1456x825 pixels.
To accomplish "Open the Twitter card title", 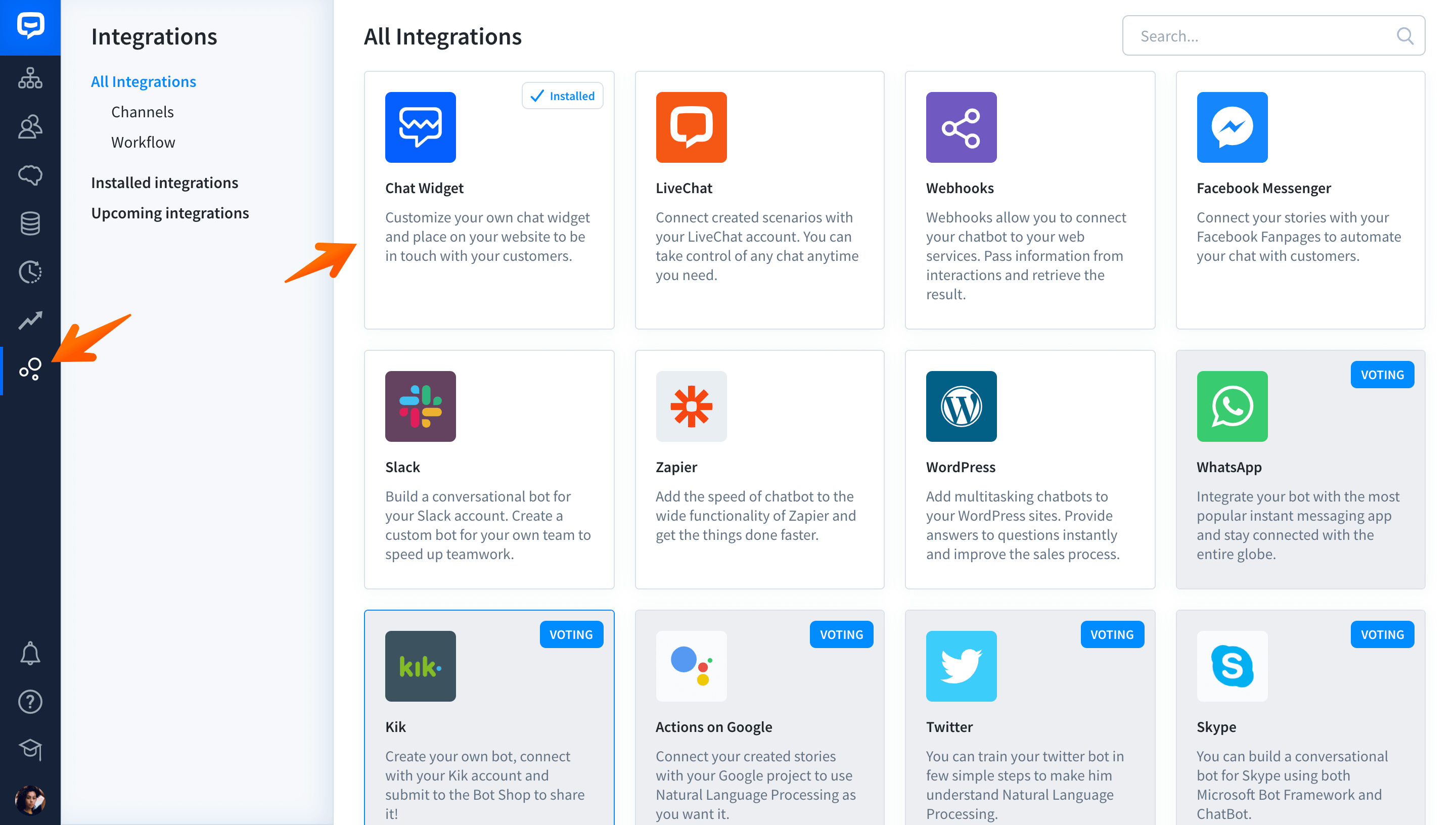I will tap(949, 727).
